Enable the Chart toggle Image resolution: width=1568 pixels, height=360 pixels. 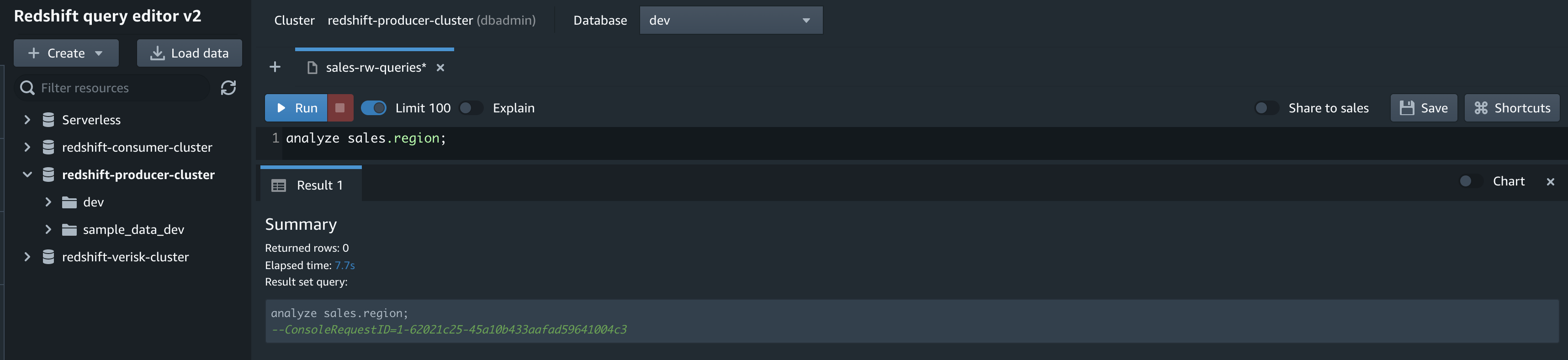1471,181
